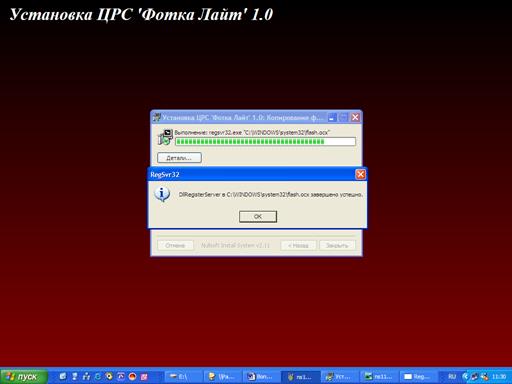The image size is (512, 384).
Task: Click OK in the RegSvr32 dialog
Action: pyautogui.click(x=258, y=216)
